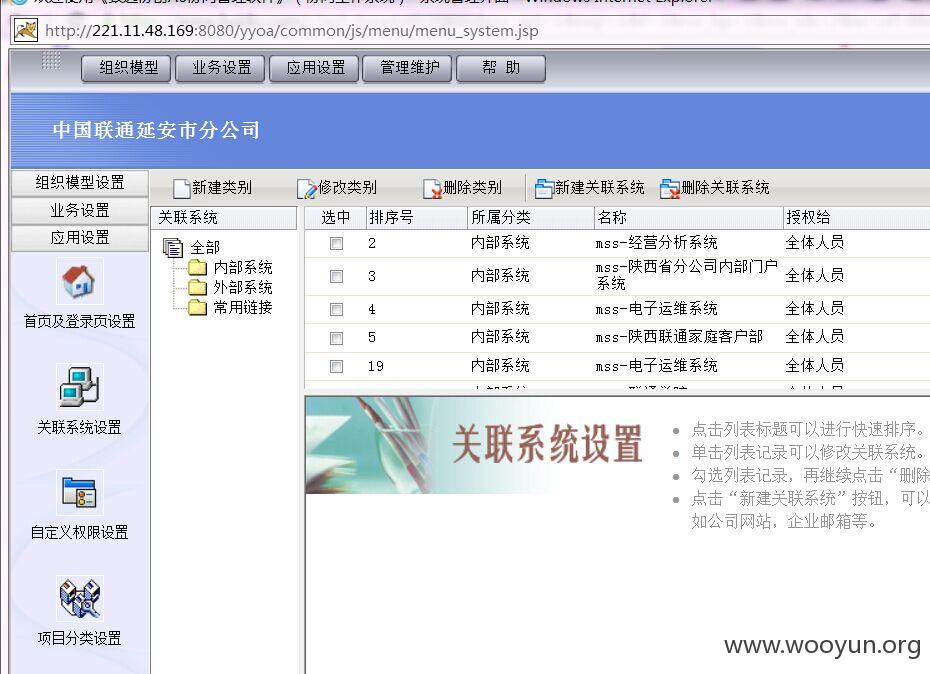The height and width of the screenshot is (674, 930).
Task: Select the 内部系统 tree folder
Action: tap(243, 268)
